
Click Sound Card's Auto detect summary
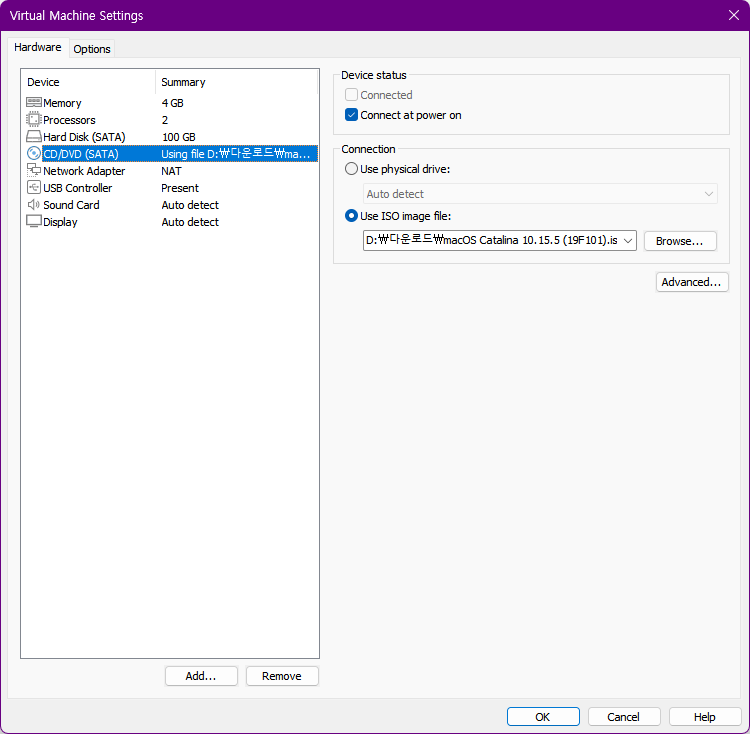[x=190, y=205]
